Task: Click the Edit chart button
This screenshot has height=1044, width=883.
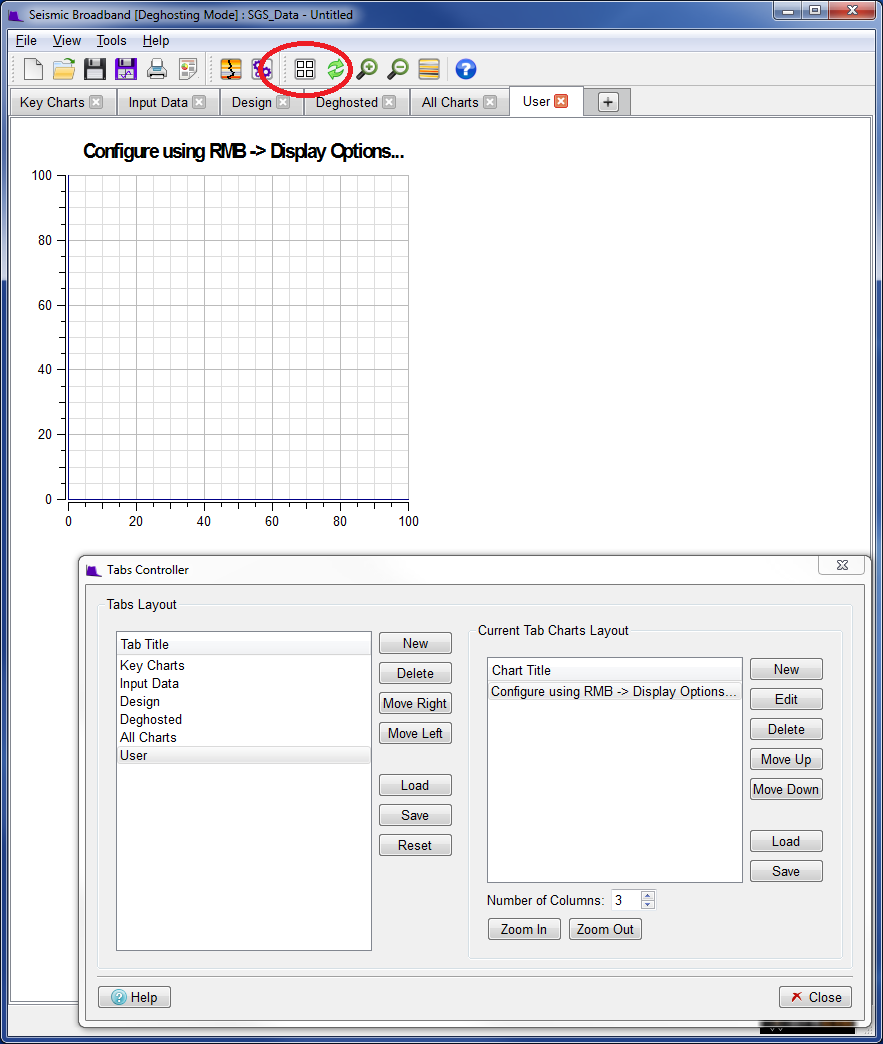Action: point(786,699)
